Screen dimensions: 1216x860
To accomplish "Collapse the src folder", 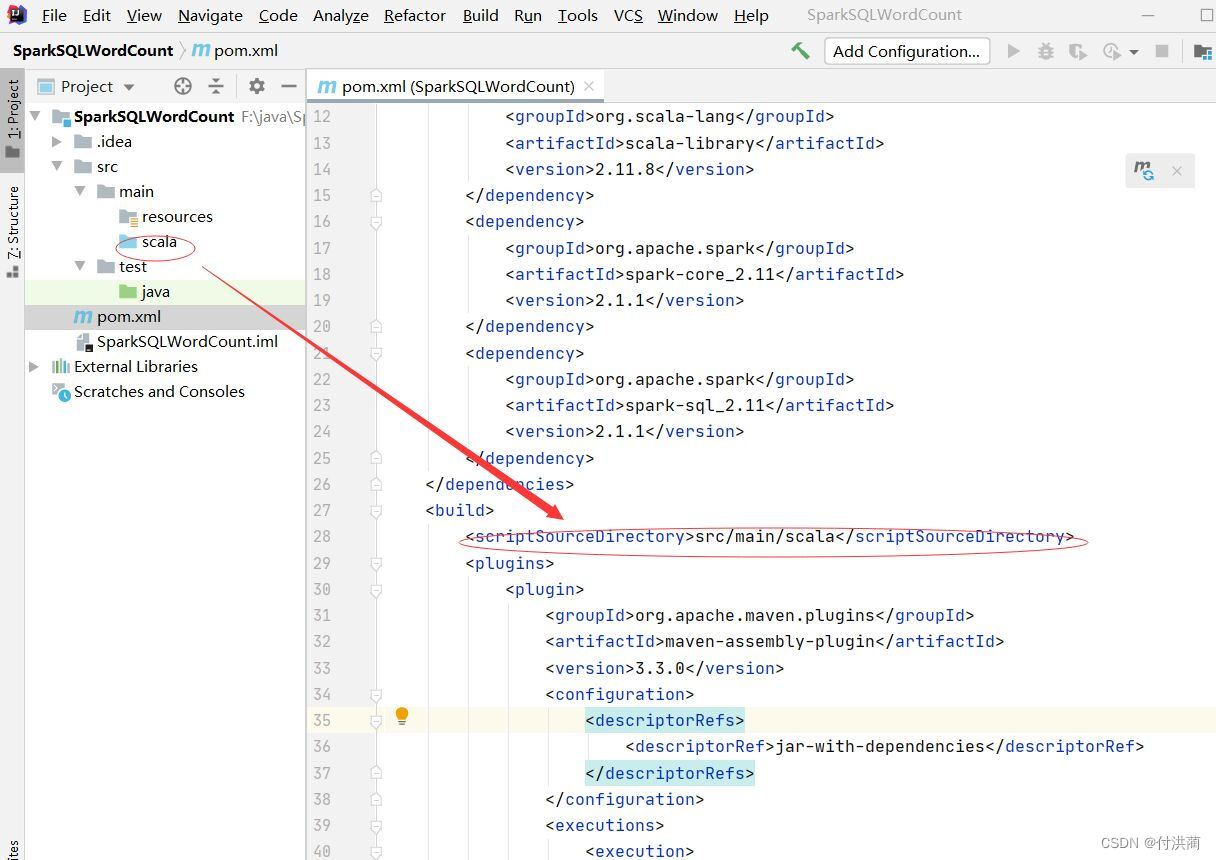I will [58, 167].
